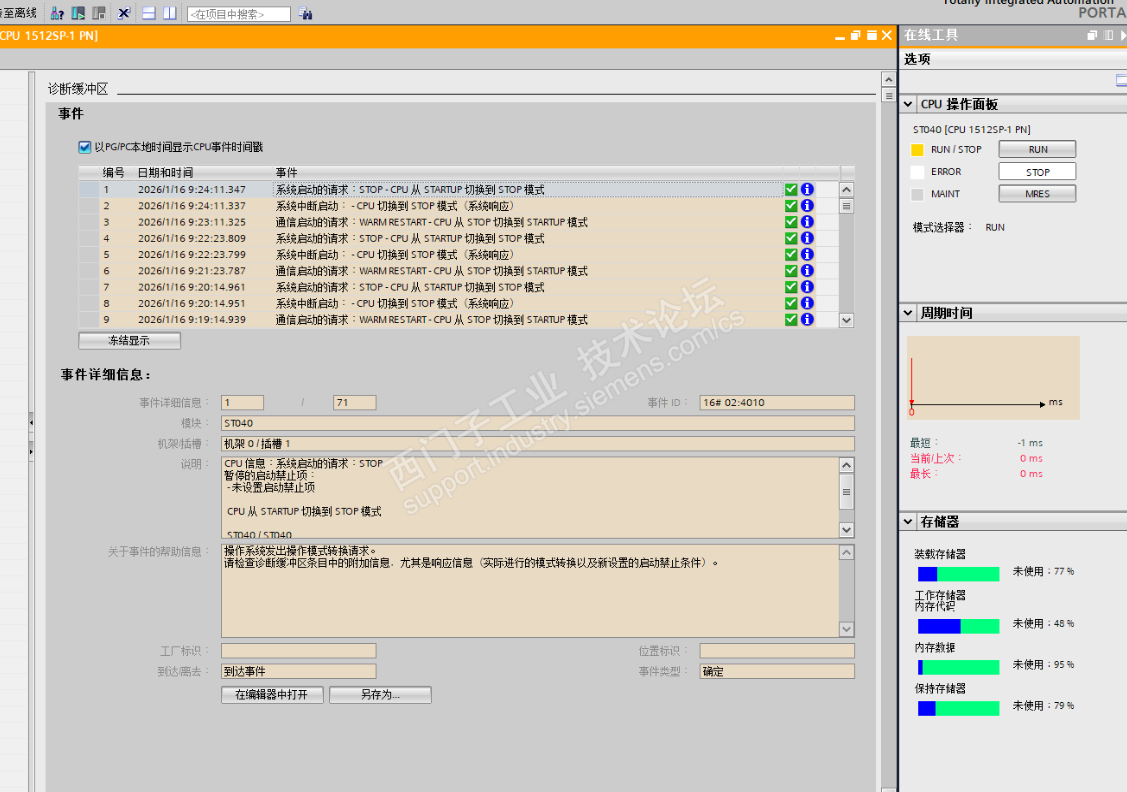Click the column layout icon in 在线工具 header
Viewport: 1127px width, 792px height.
point(1108,34)
